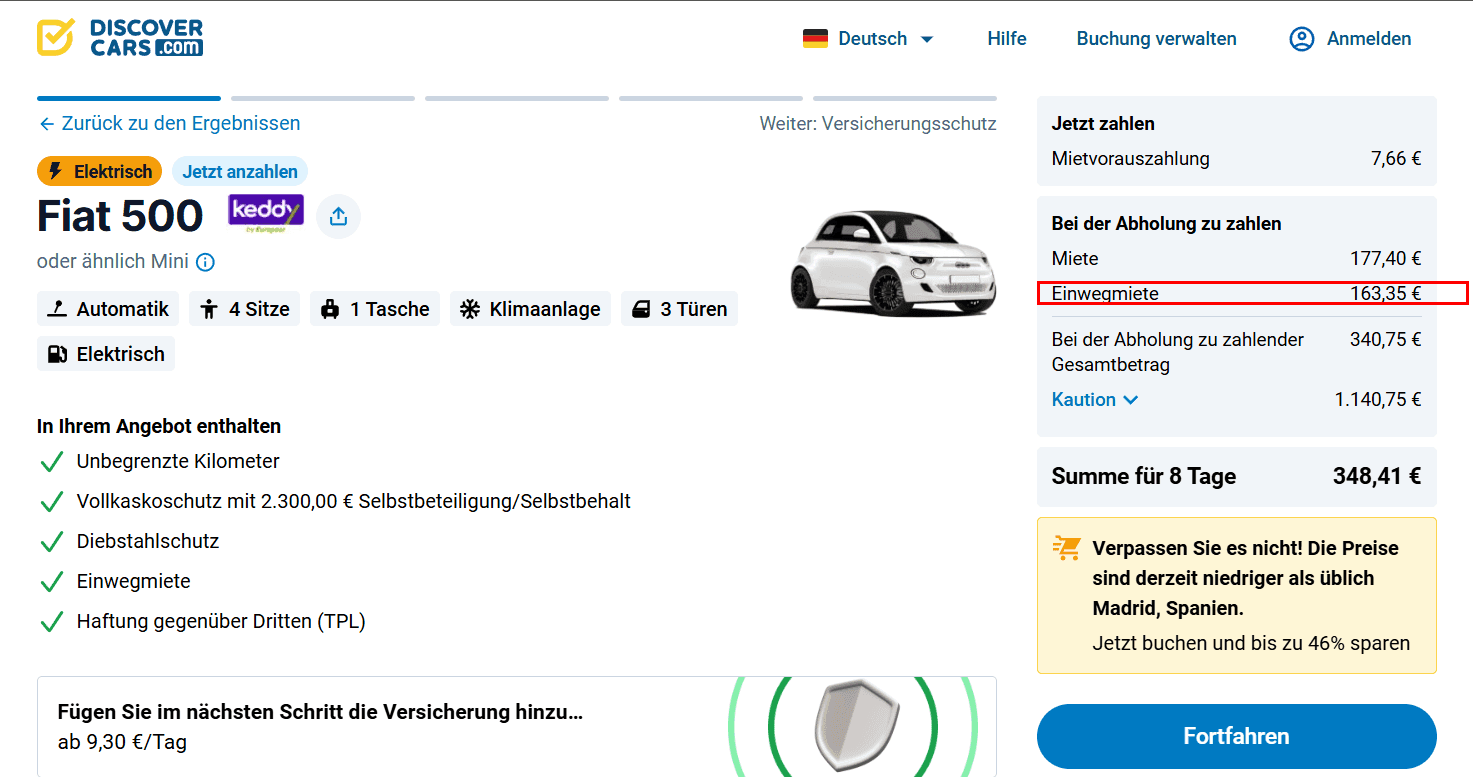Click the Fiat 500 car image
Viewport: 1473px width, 777px height.
click(893, 262)
